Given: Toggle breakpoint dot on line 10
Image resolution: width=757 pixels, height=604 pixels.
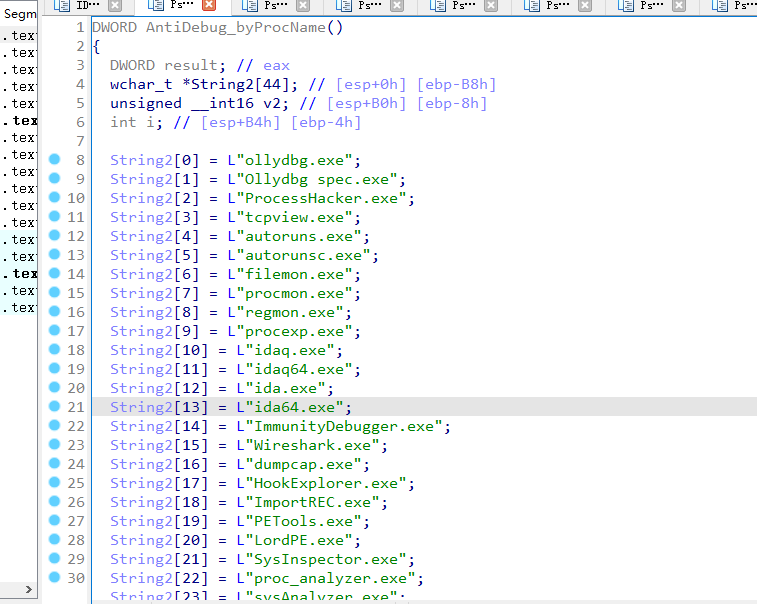Looking at the screenshot, I should 55,197.
